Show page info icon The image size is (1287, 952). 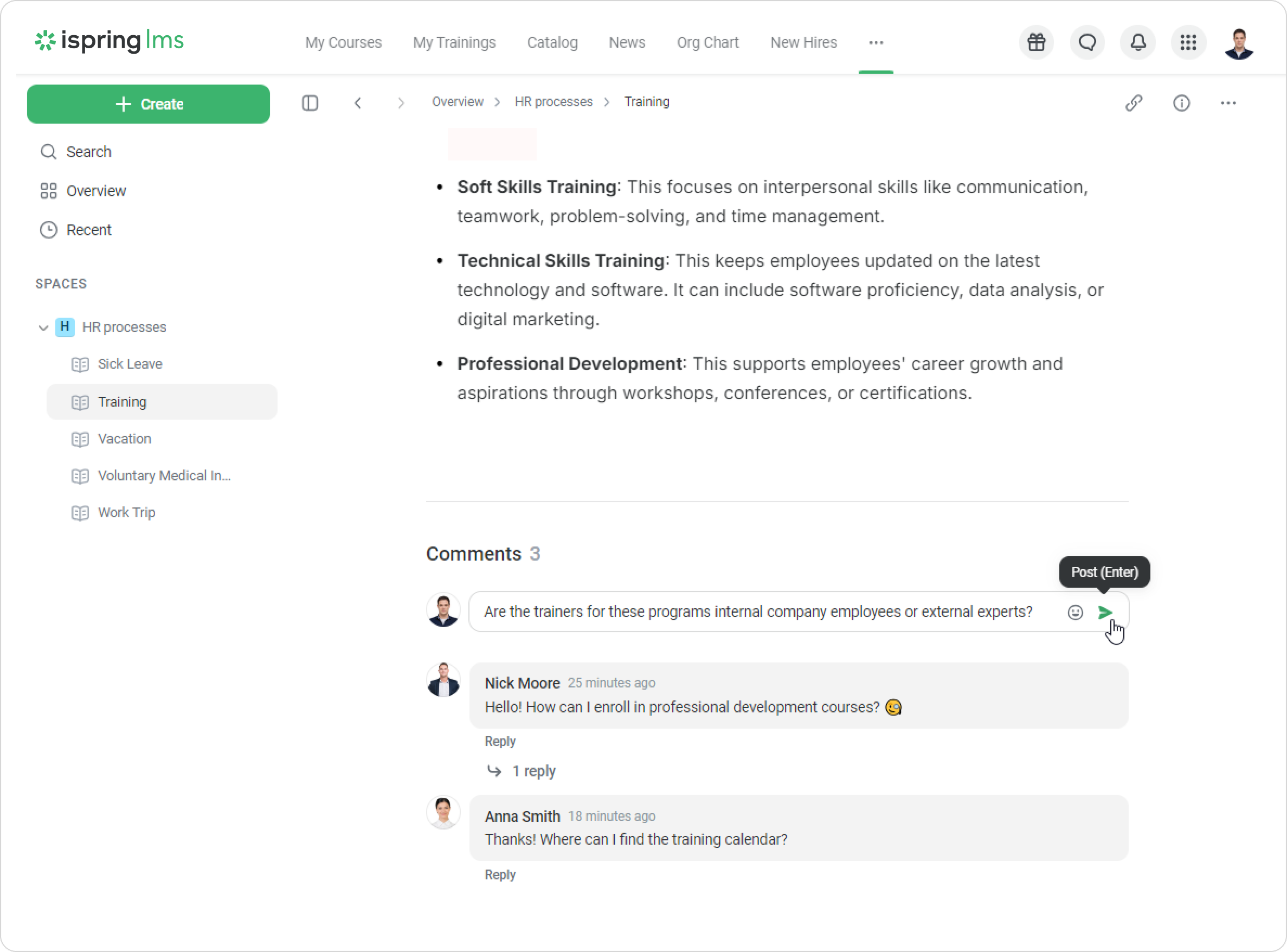click(1182, 103)
